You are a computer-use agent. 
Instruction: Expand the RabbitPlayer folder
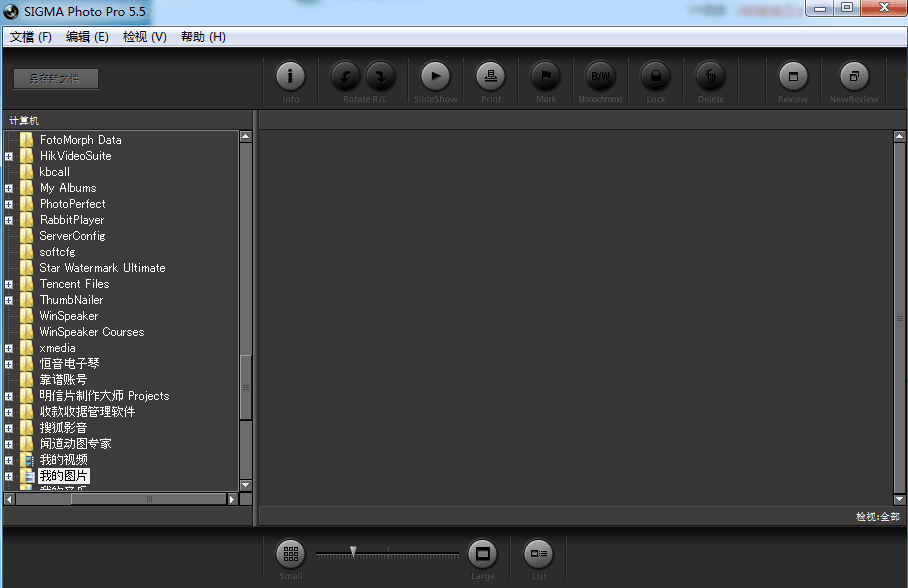pyautogui.click(x=9, y=221)
